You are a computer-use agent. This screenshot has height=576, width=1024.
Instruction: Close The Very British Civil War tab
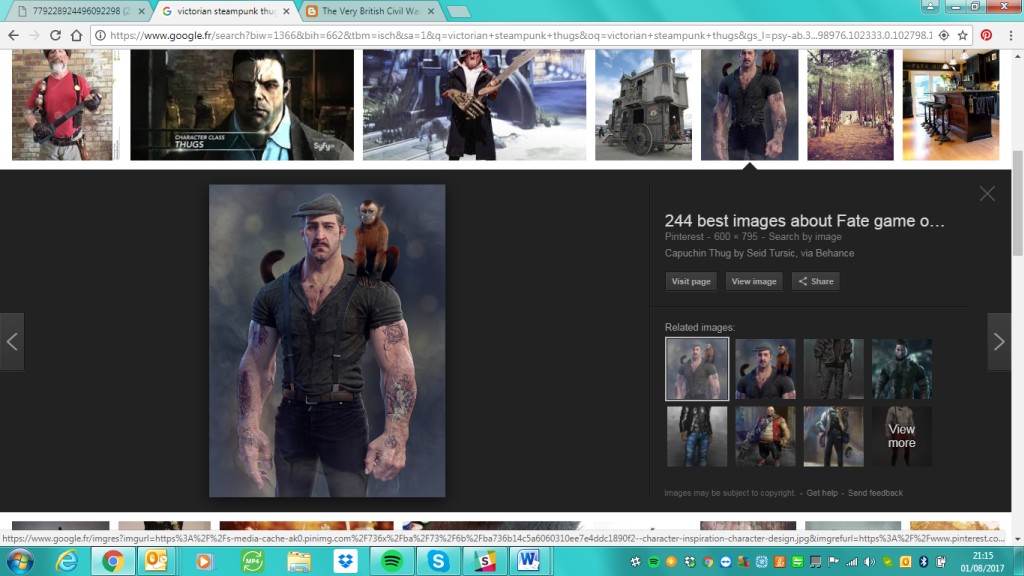click(x=430, y=11)
